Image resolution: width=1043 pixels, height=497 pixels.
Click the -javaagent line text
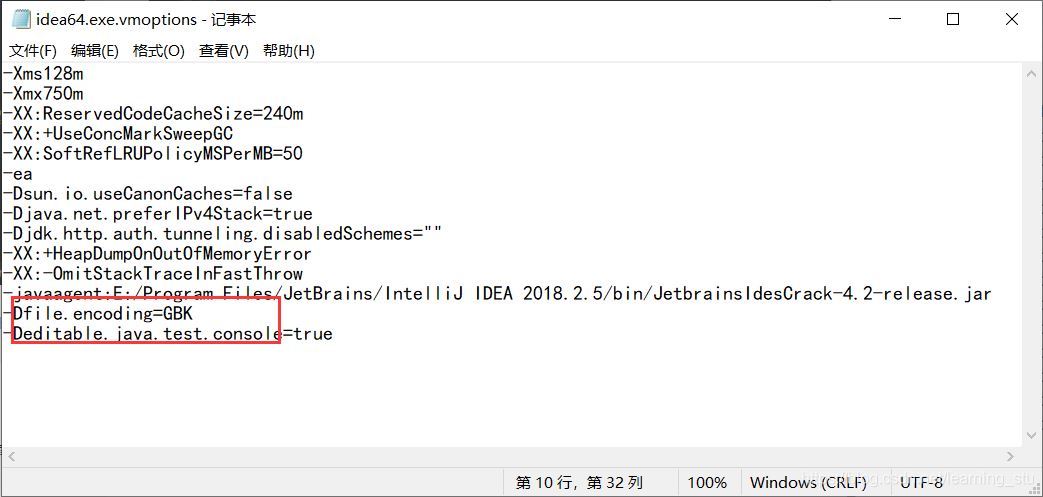coord(500,294)
